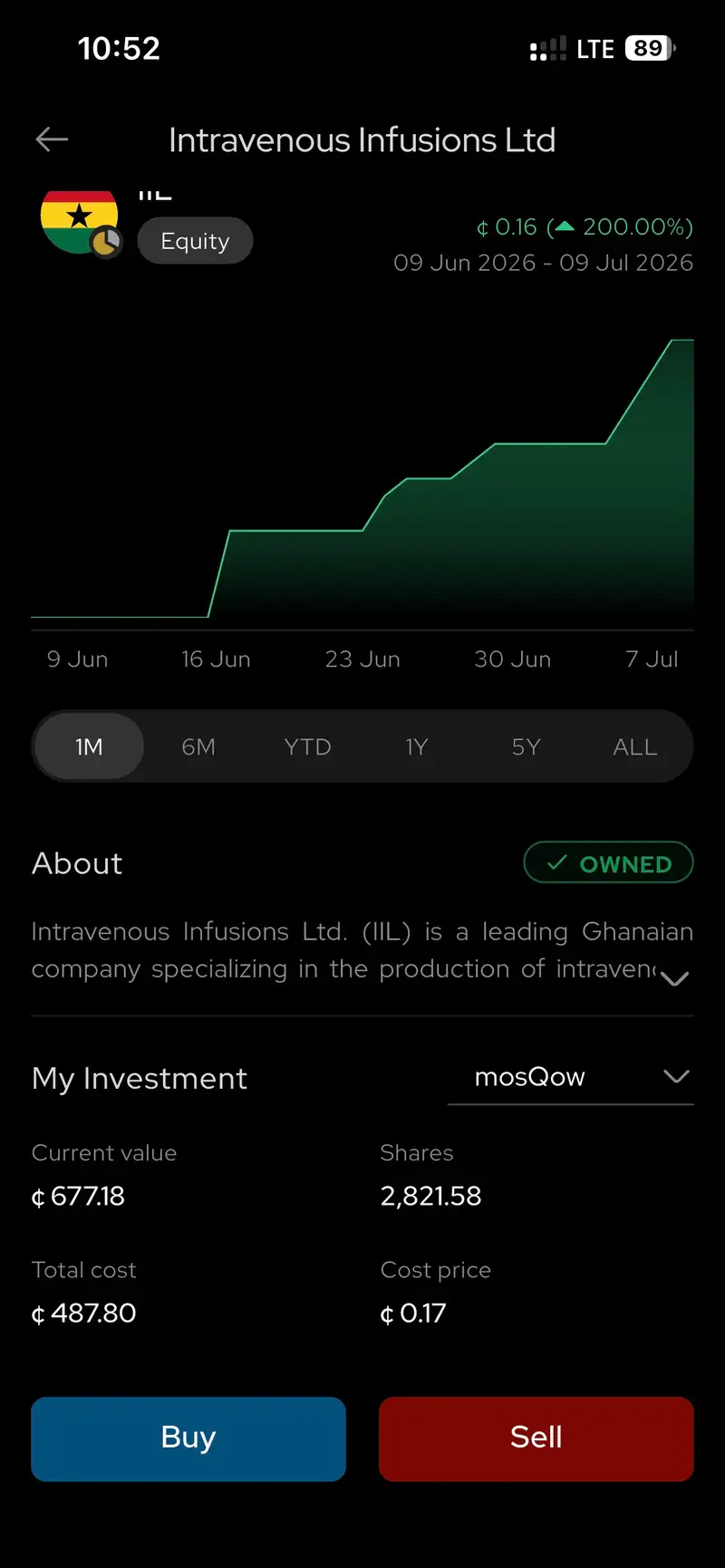Show the 1Y price history
This screenshot has width=725, height=1568.
416,747
